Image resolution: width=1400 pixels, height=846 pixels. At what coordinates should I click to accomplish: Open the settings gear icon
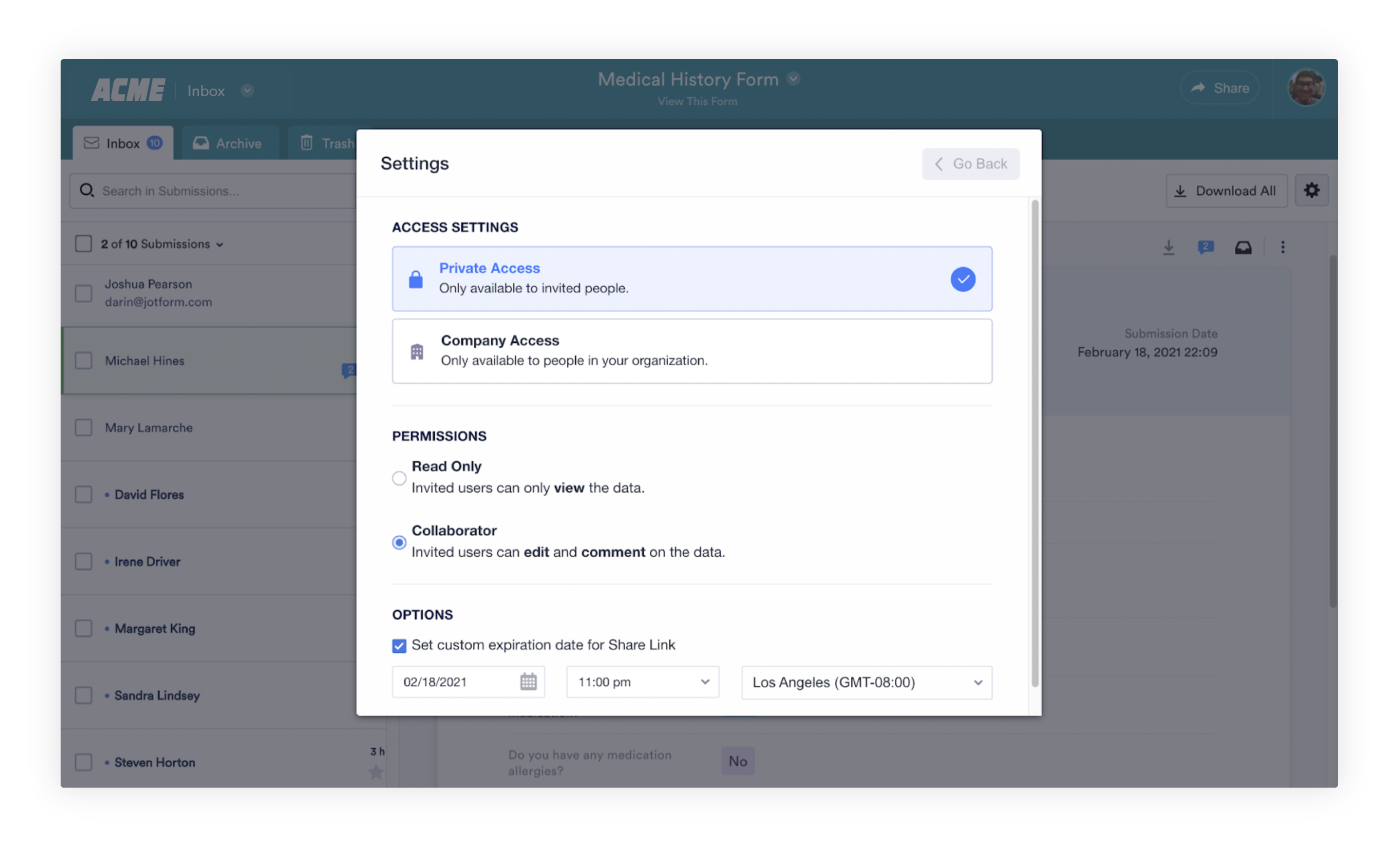pyautogui.click(x=1312, y=190)
